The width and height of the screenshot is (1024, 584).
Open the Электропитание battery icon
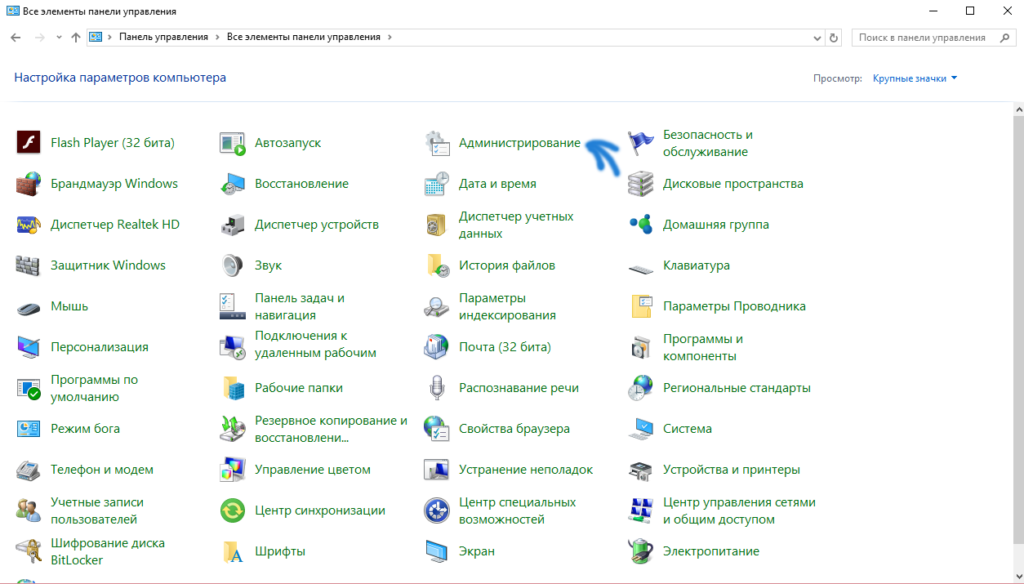click(641, 551)
